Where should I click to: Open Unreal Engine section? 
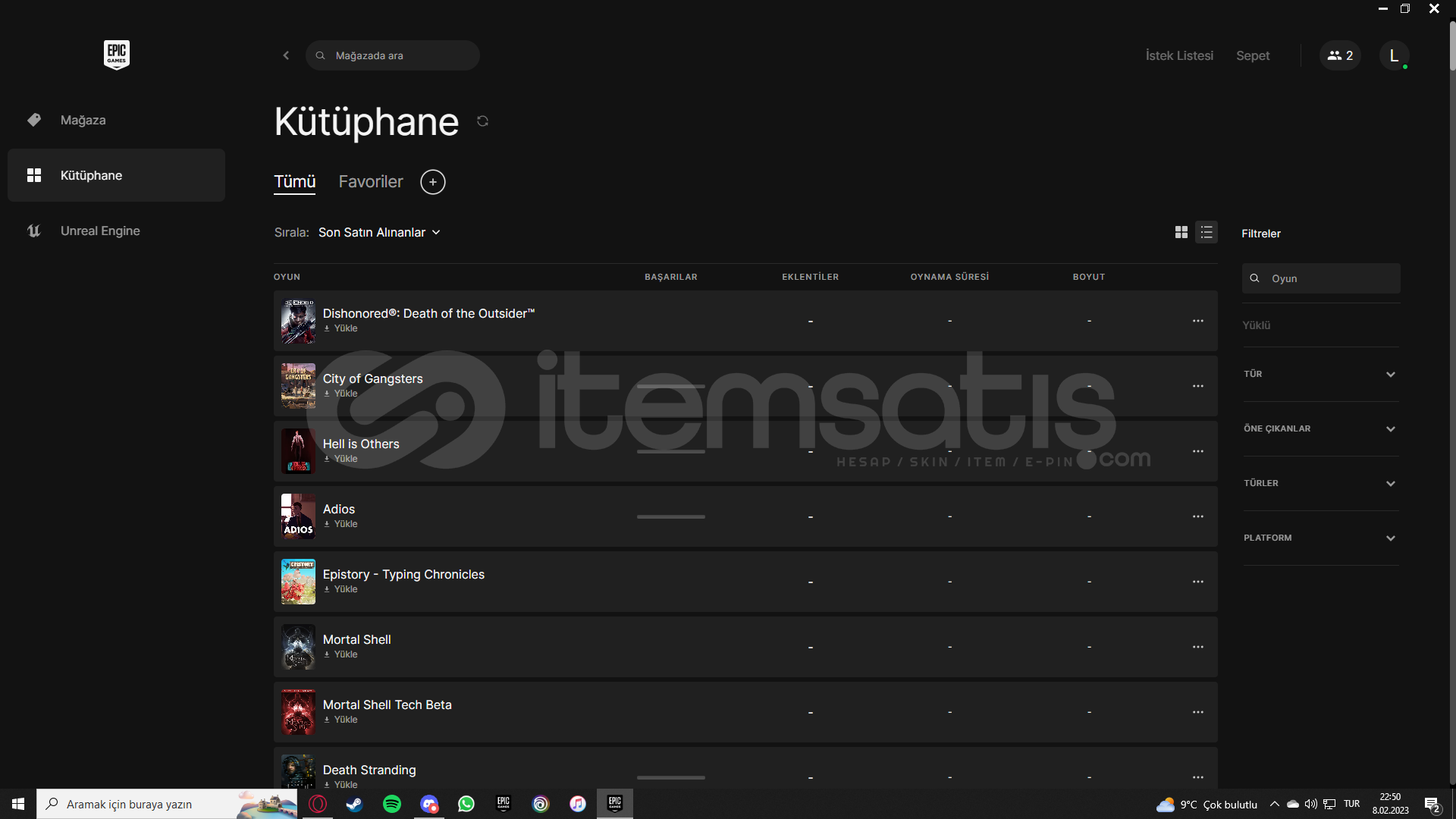[116, 231]
